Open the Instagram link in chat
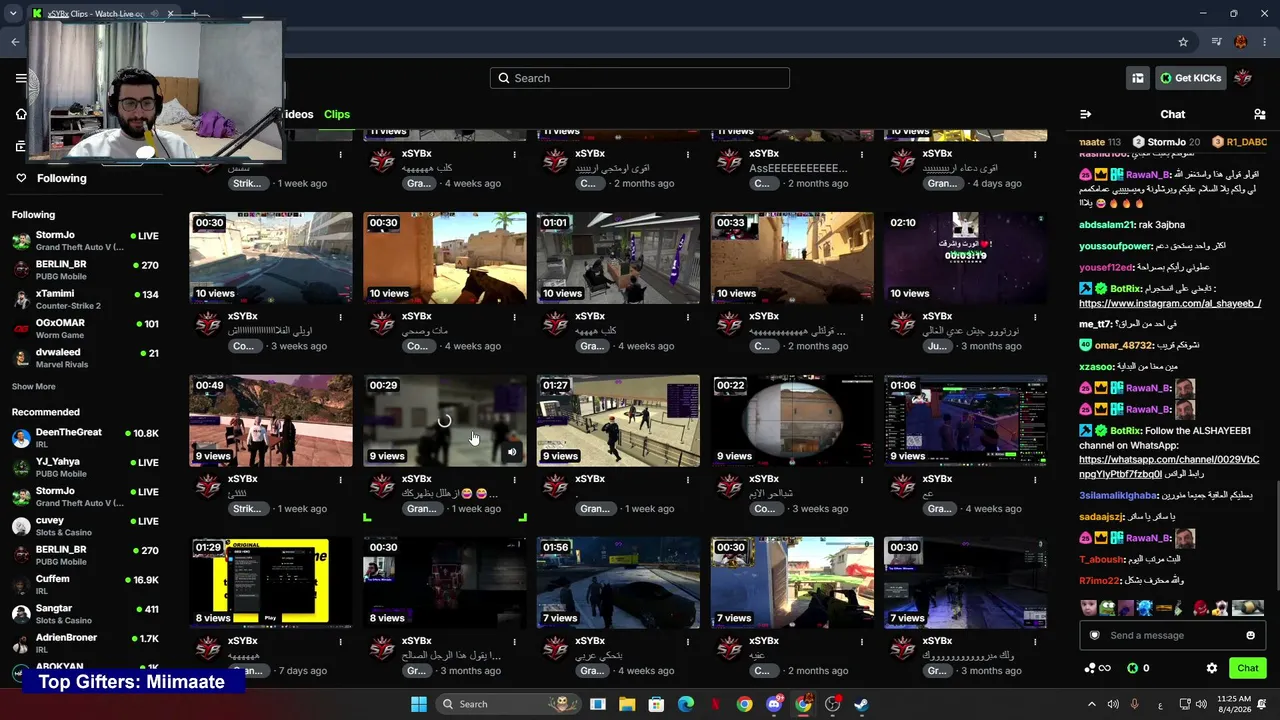Image resolution: width=1280 pixels, height=720 pixels. 1170,303
